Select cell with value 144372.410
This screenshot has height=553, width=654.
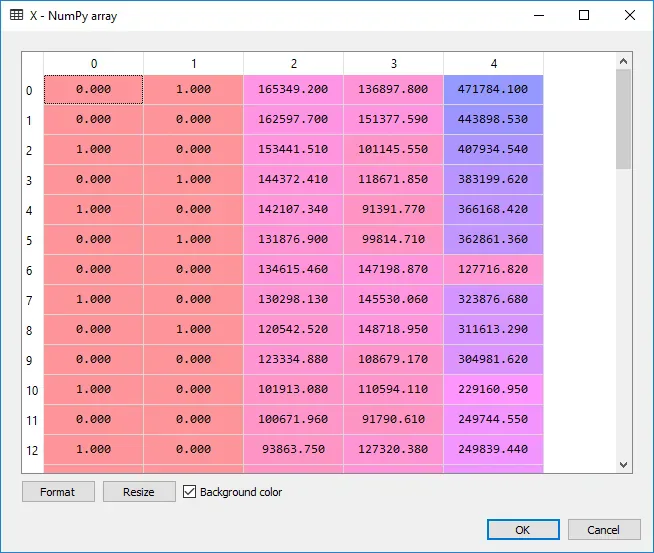294,180
